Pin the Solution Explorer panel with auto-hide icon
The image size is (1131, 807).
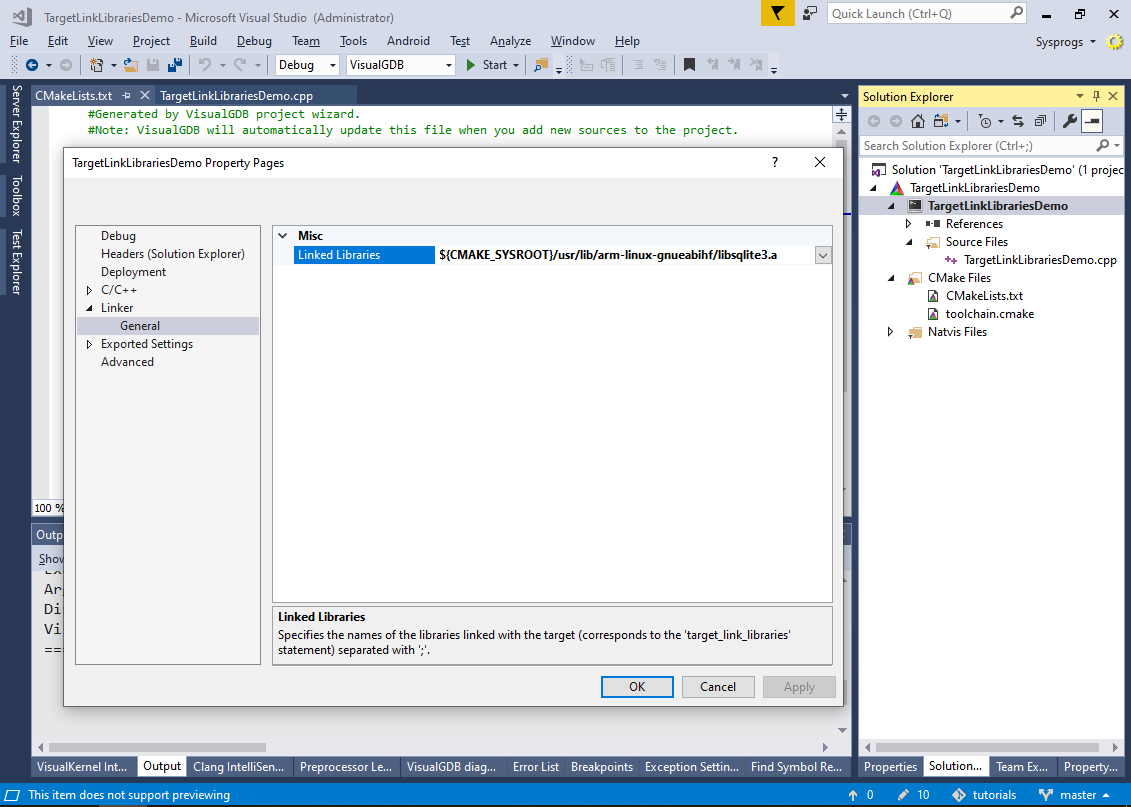tap(1096, 96)
